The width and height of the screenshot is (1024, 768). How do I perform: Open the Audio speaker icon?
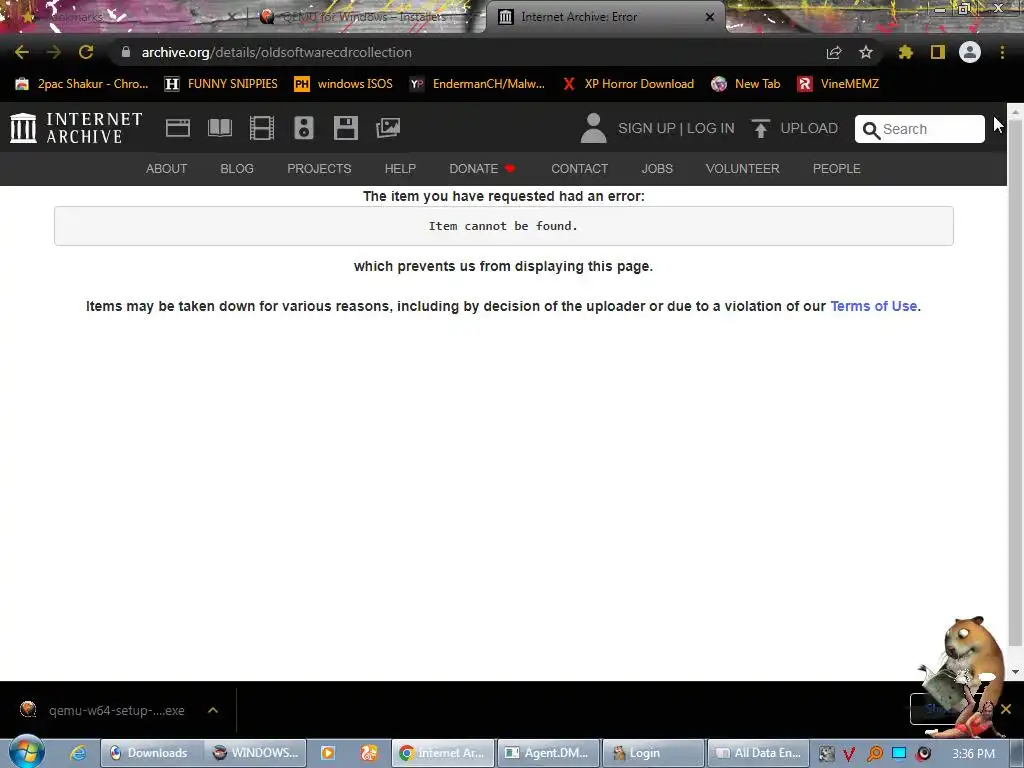[x=304, y=128]
